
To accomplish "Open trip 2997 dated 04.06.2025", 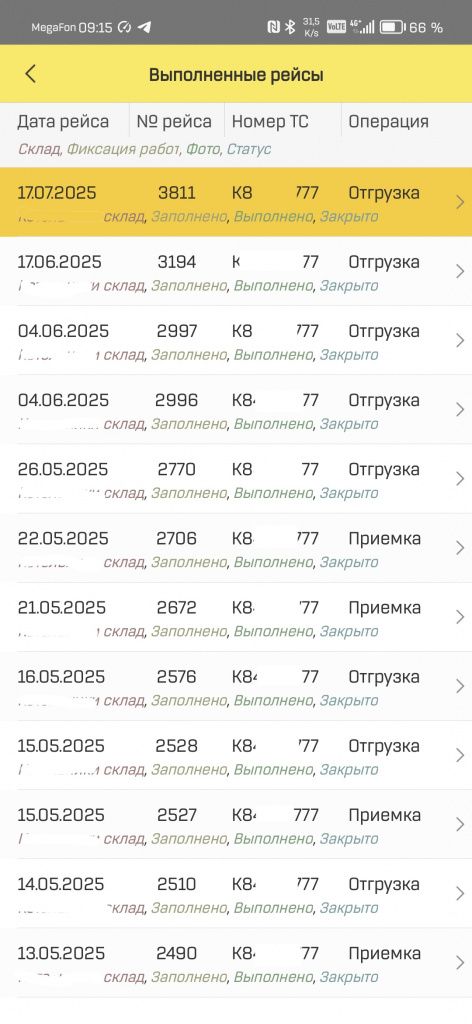I will point(236,340).
